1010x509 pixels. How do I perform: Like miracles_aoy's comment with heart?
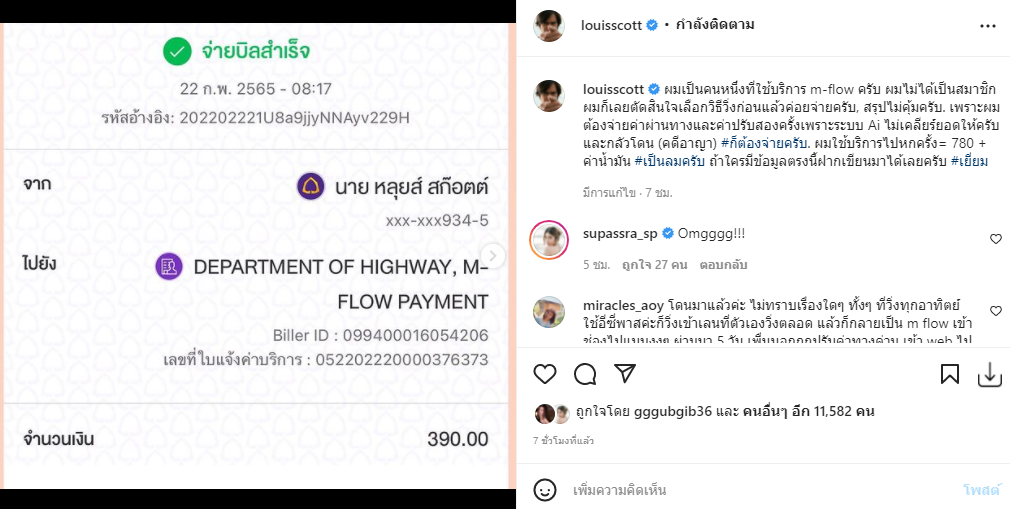(x=996, y=311)
